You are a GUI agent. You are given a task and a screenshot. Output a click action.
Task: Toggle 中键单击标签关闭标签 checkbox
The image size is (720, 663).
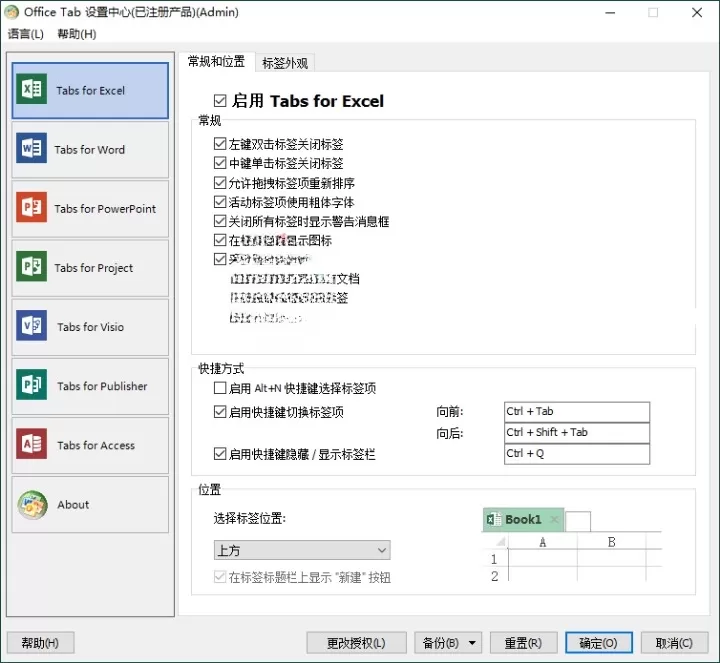(220, 163)
